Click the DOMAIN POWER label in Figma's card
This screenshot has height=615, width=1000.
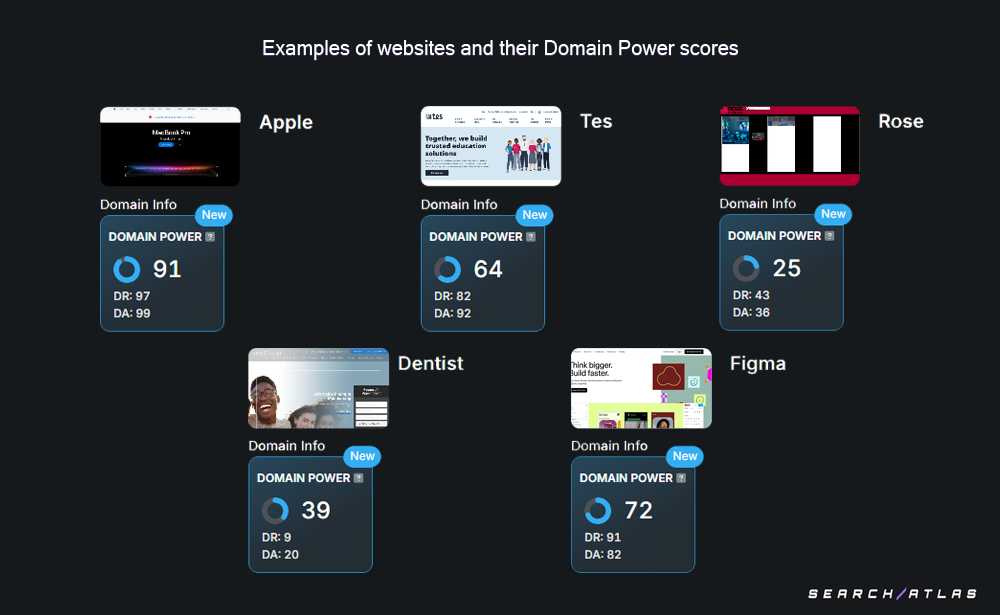(x=626, y=478)
